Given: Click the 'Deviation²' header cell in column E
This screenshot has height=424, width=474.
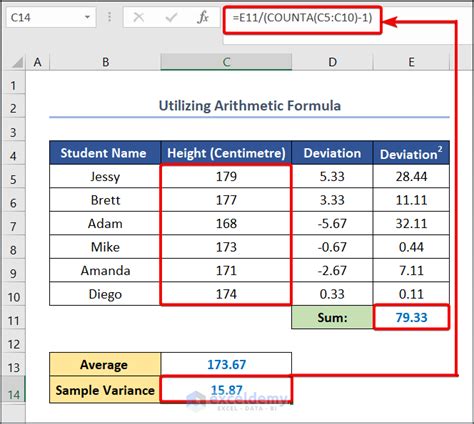Looking at the screenshot, I should tap(411, 153).
